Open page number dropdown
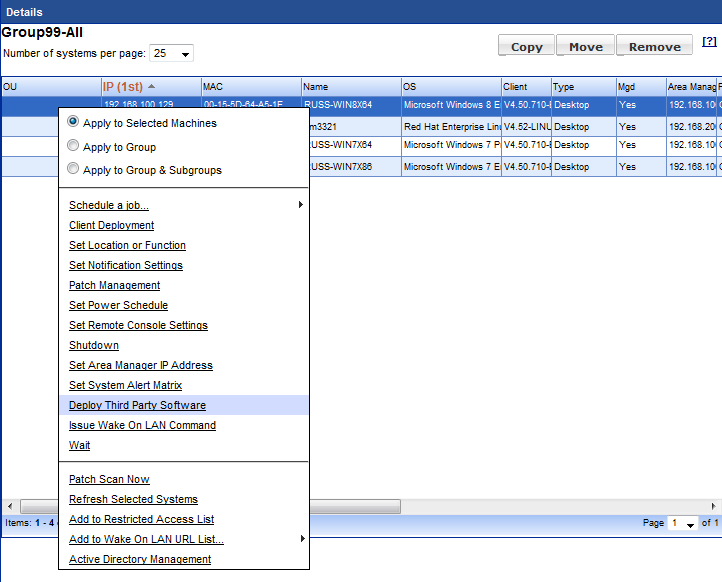This screenshot has height=582, width=722. 682,523
